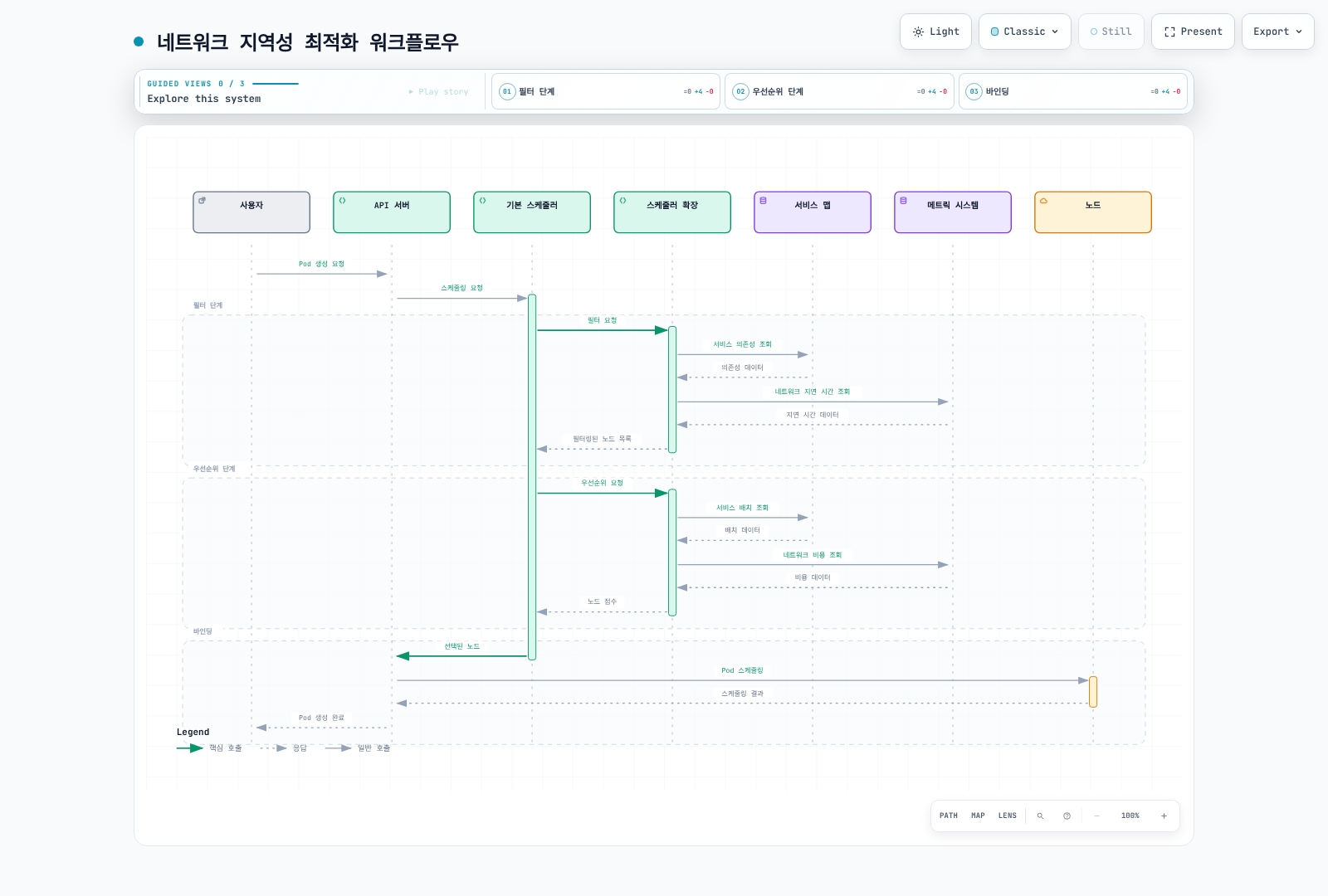Select the 메트릭 시스템 participant box
Screen dimensions: 1328x896
[953, 212]
